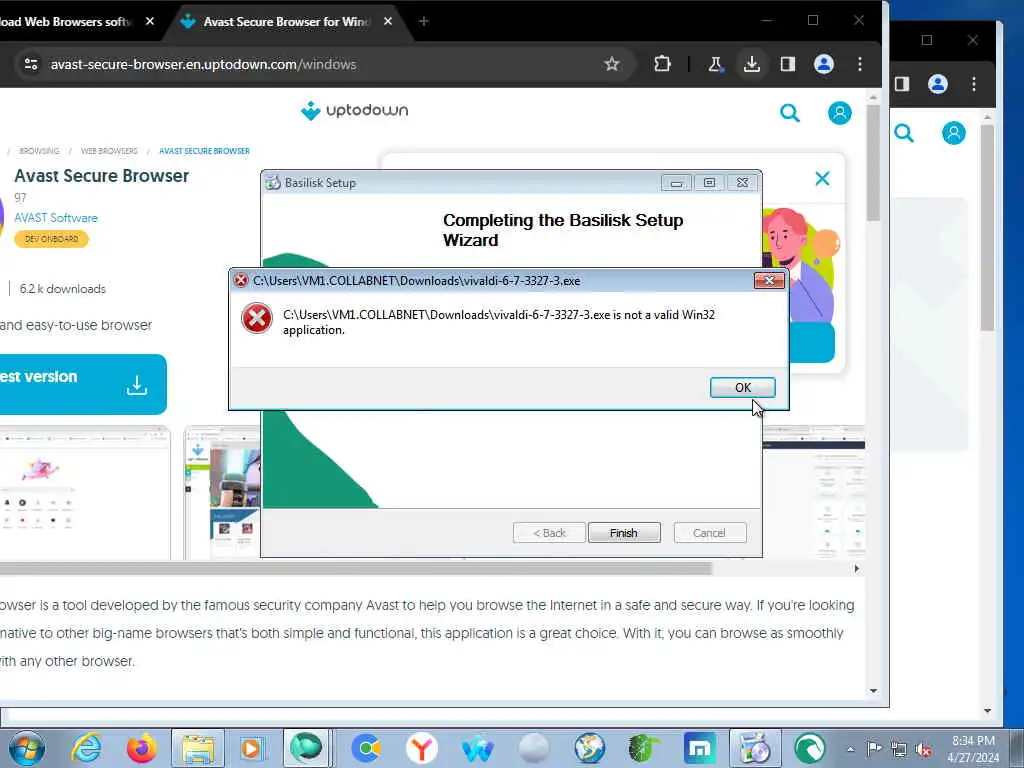This screenshot has width=1024, height=768.
Task: Open the second screenshot thumbnail
Action: (x=222, y=493)
